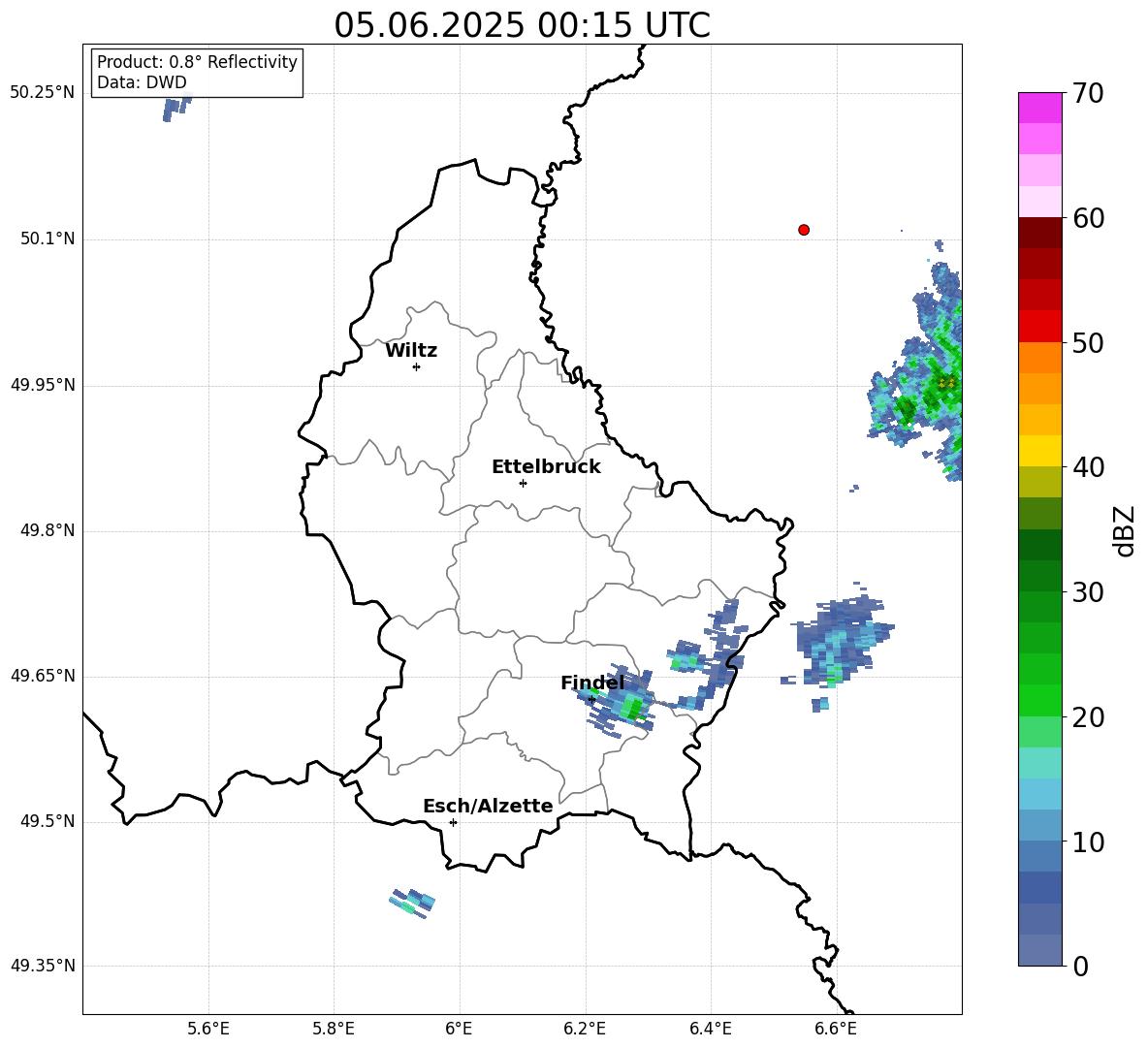Click the Ettelbruck city label
The width and height of the screenshot is (1148, 1048).
click(546, 467)
